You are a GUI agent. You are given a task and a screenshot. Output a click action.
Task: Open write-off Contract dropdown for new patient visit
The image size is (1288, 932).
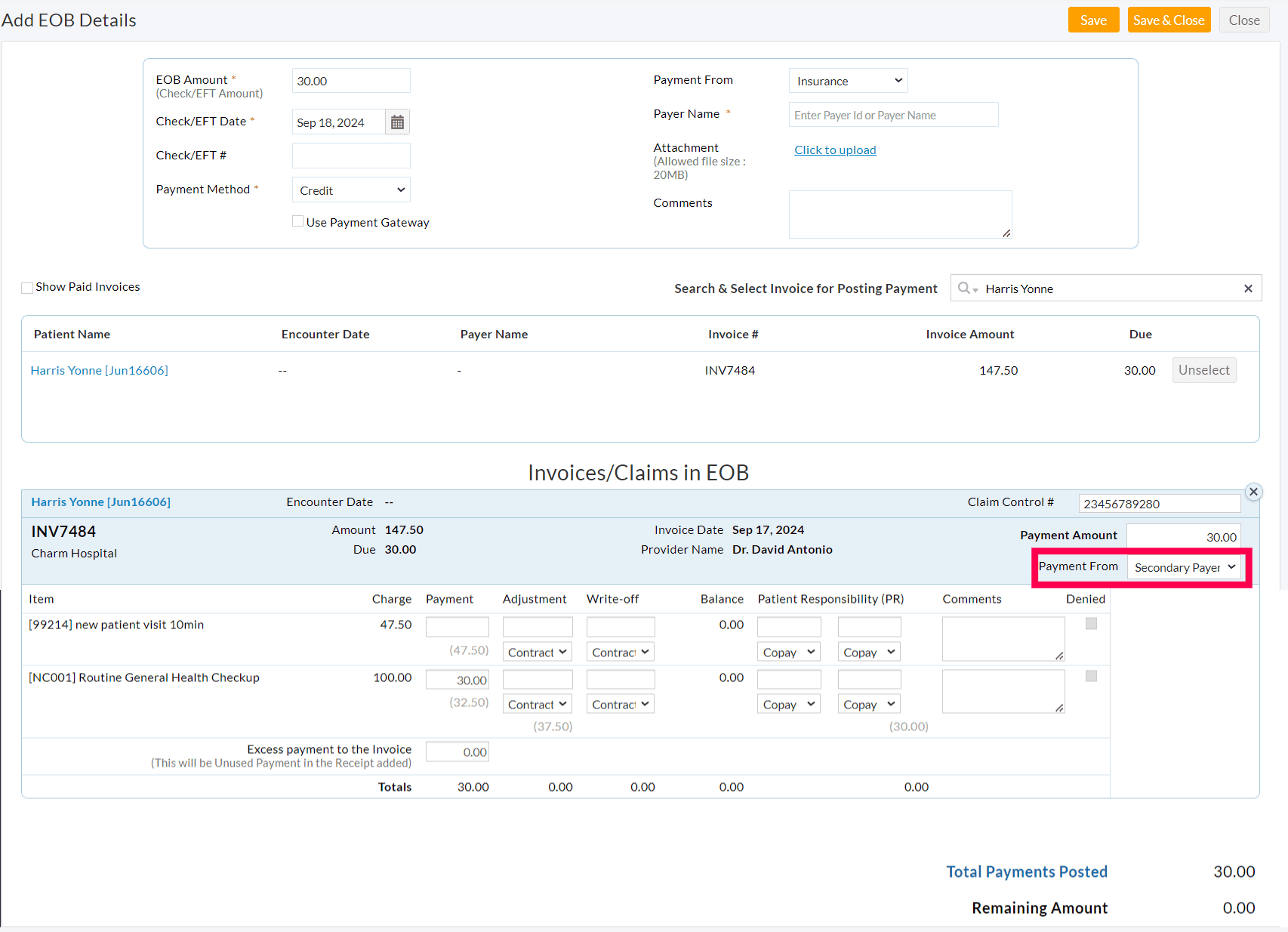click(620, 651)
